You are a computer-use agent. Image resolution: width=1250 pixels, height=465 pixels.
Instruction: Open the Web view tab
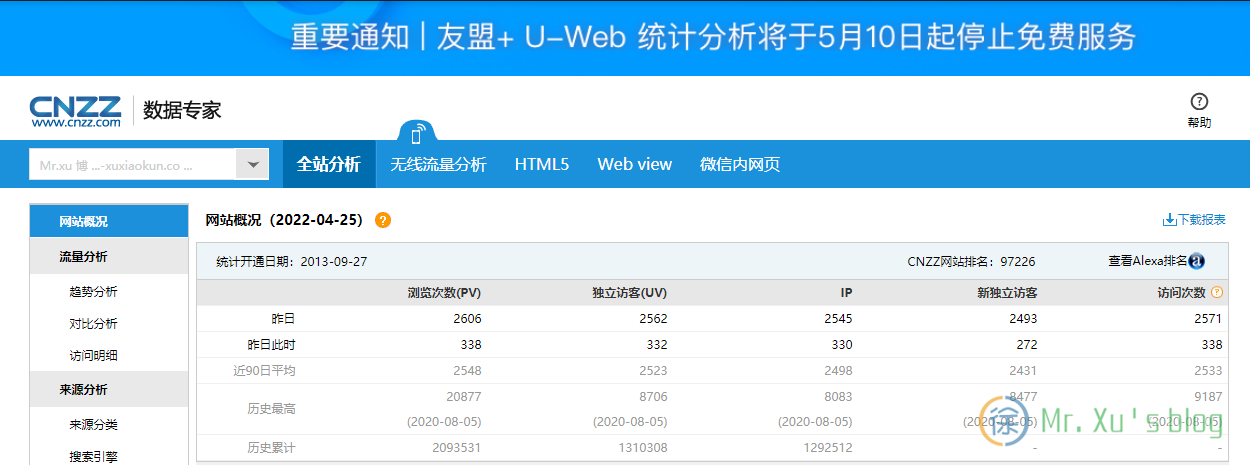(635, 164)
